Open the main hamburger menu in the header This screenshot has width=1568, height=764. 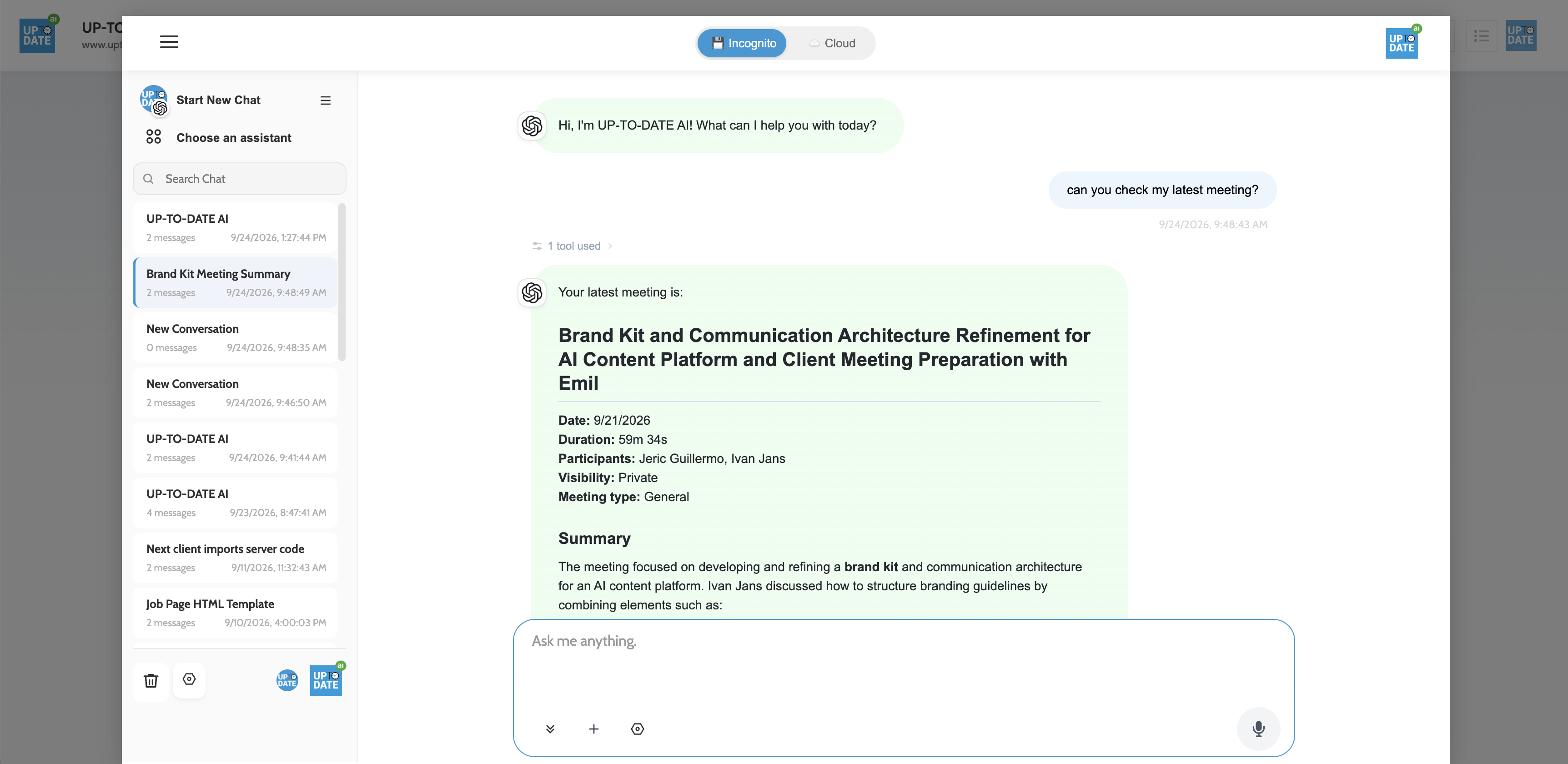point(169,42)
